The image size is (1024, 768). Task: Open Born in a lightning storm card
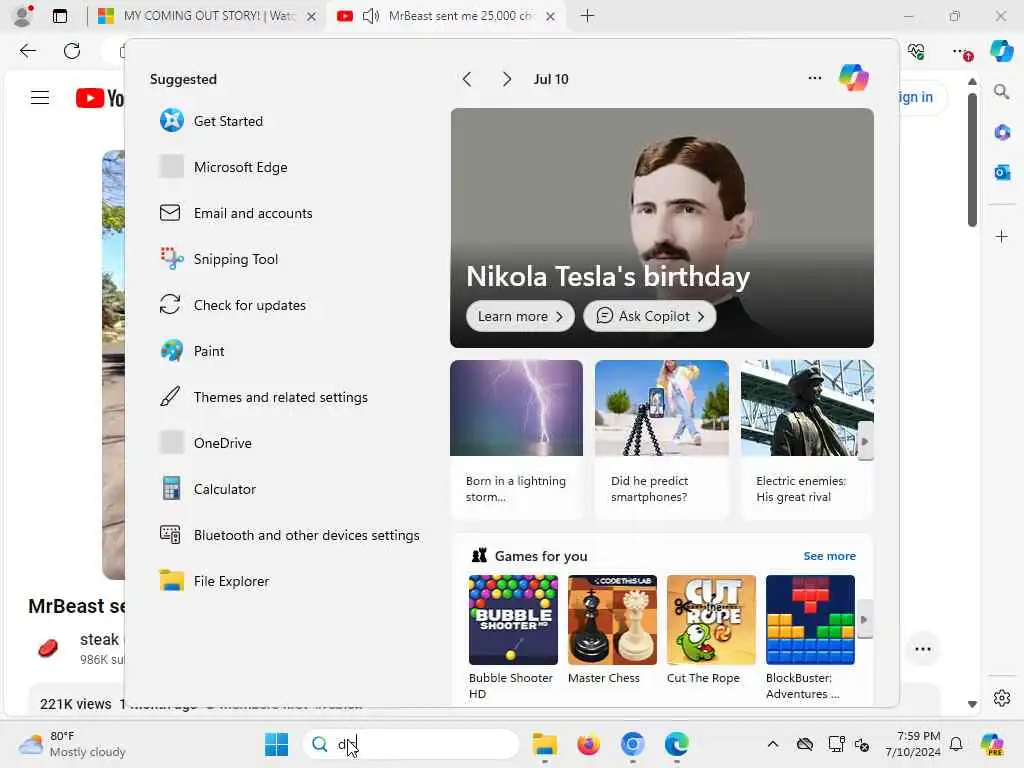[x=516, y=439]
